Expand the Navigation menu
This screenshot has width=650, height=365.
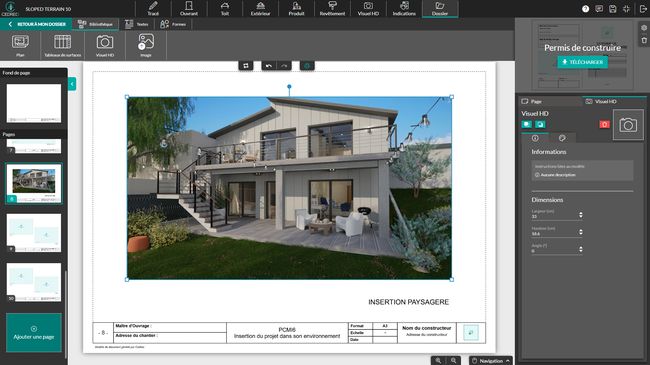coord(491,360)
